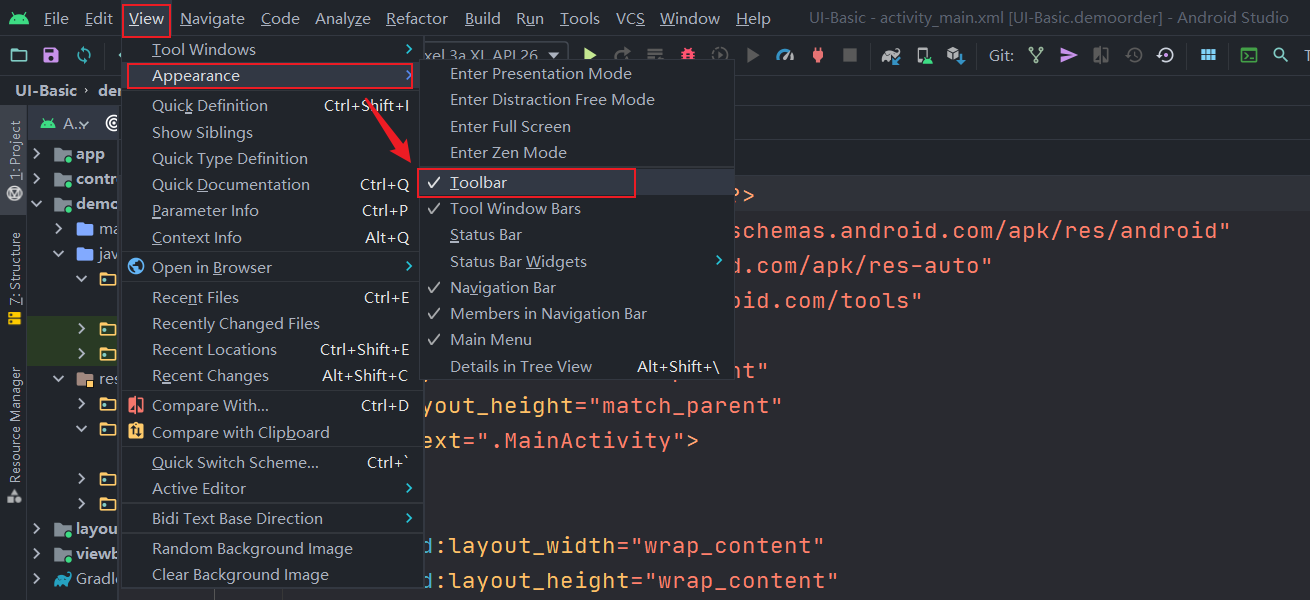Expand the layou module tree node

coord(37,529)
